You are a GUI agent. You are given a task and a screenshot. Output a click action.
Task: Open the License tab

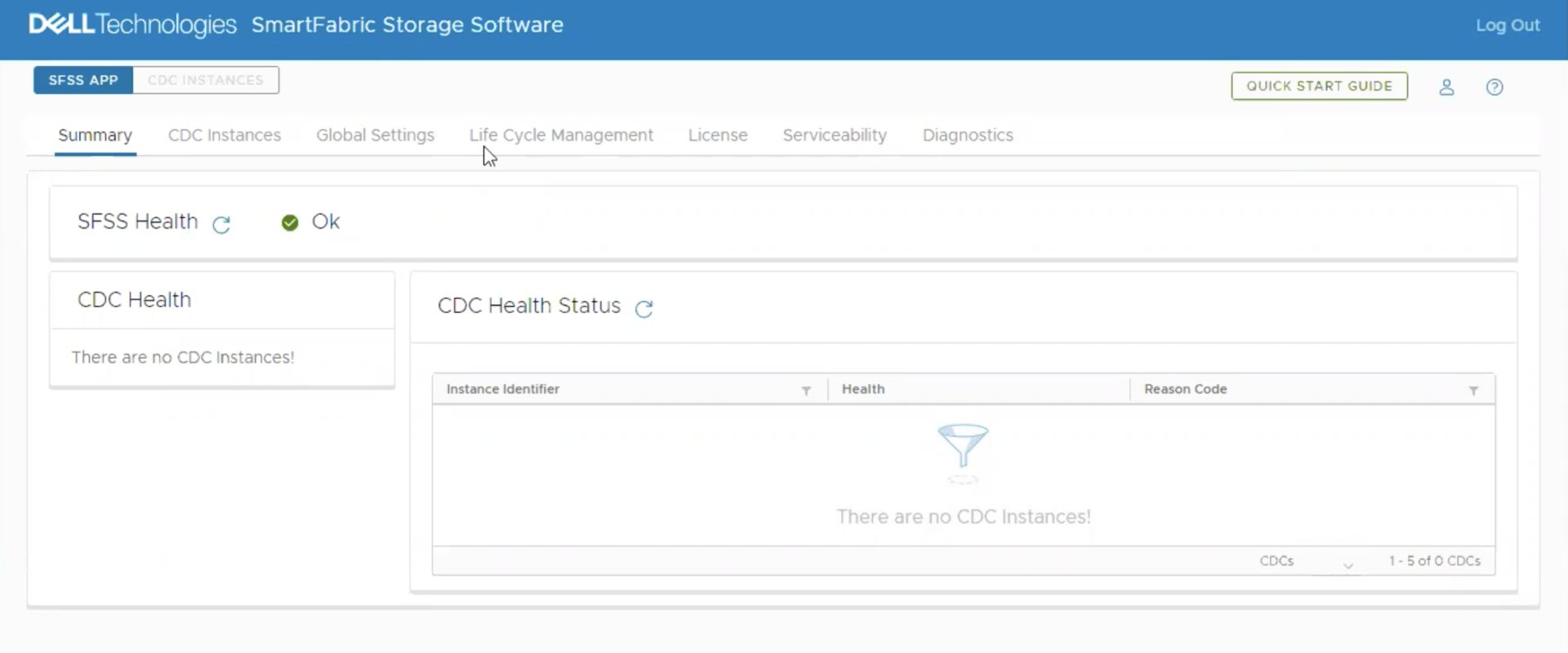(x=718, y=135)
